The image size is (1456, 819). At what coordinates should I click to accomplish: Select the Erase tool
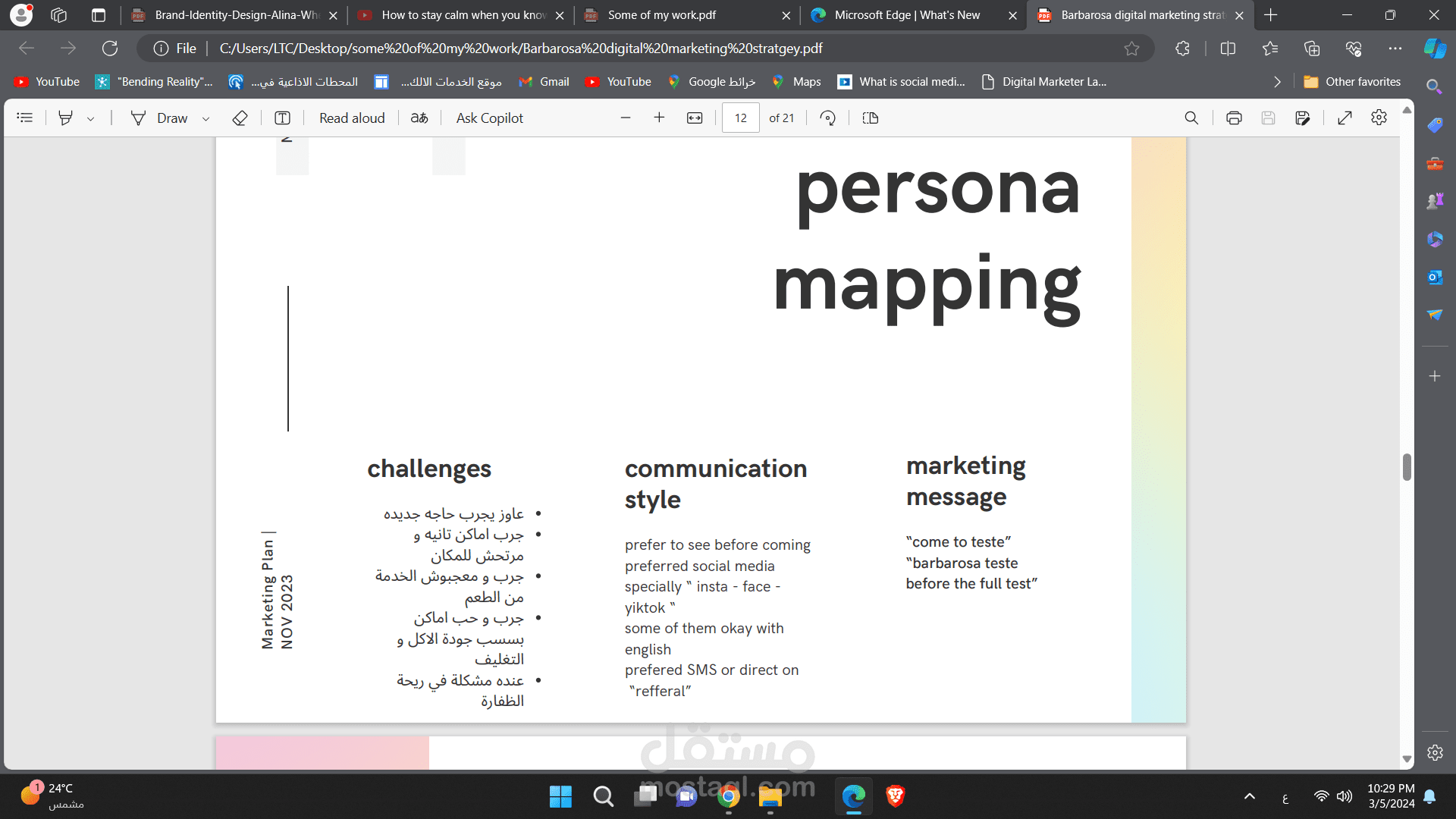[x=240, y=118]
